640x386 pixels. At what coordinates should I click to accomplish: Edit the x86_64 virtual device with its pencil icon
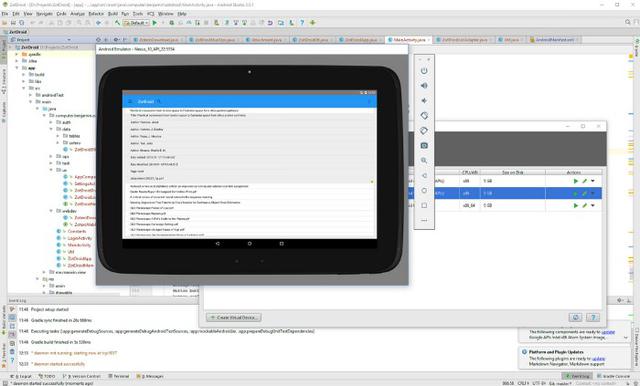(584, 206)
